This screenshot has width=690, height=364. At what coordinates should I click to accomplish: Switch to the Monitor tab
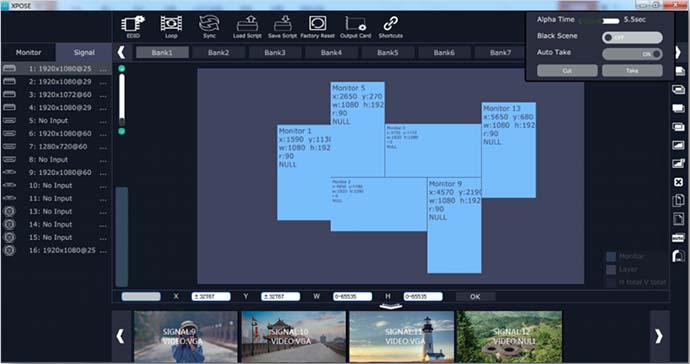pos(28,52)
